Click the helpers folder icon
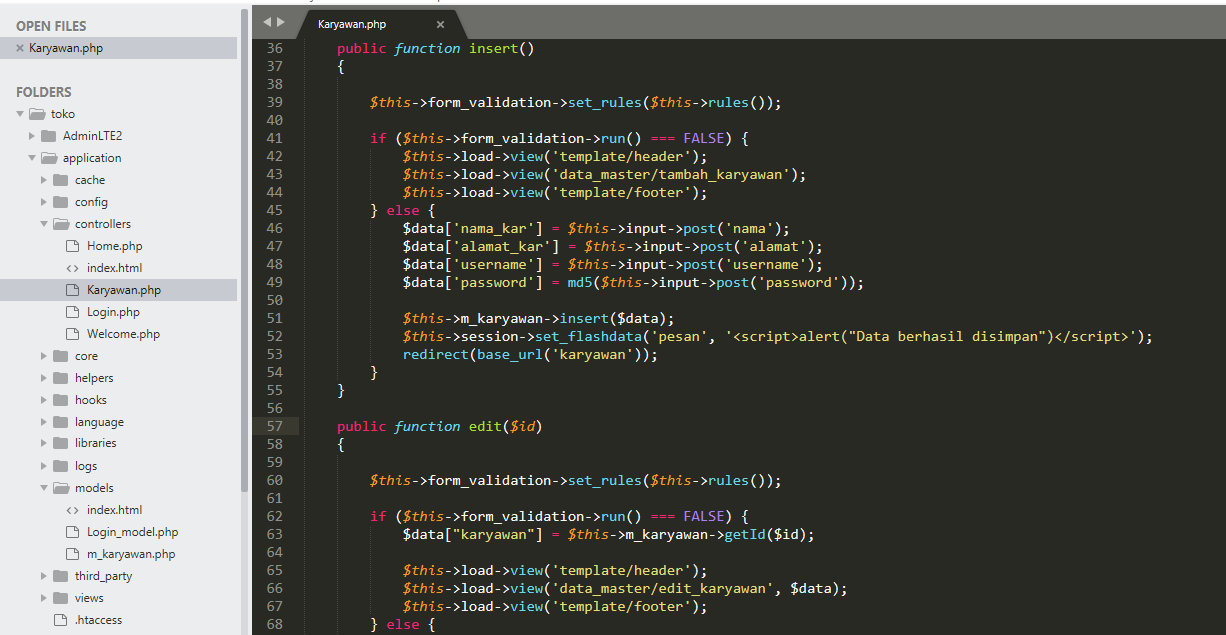Screen dimensions: 1226x635 point(61,378)
